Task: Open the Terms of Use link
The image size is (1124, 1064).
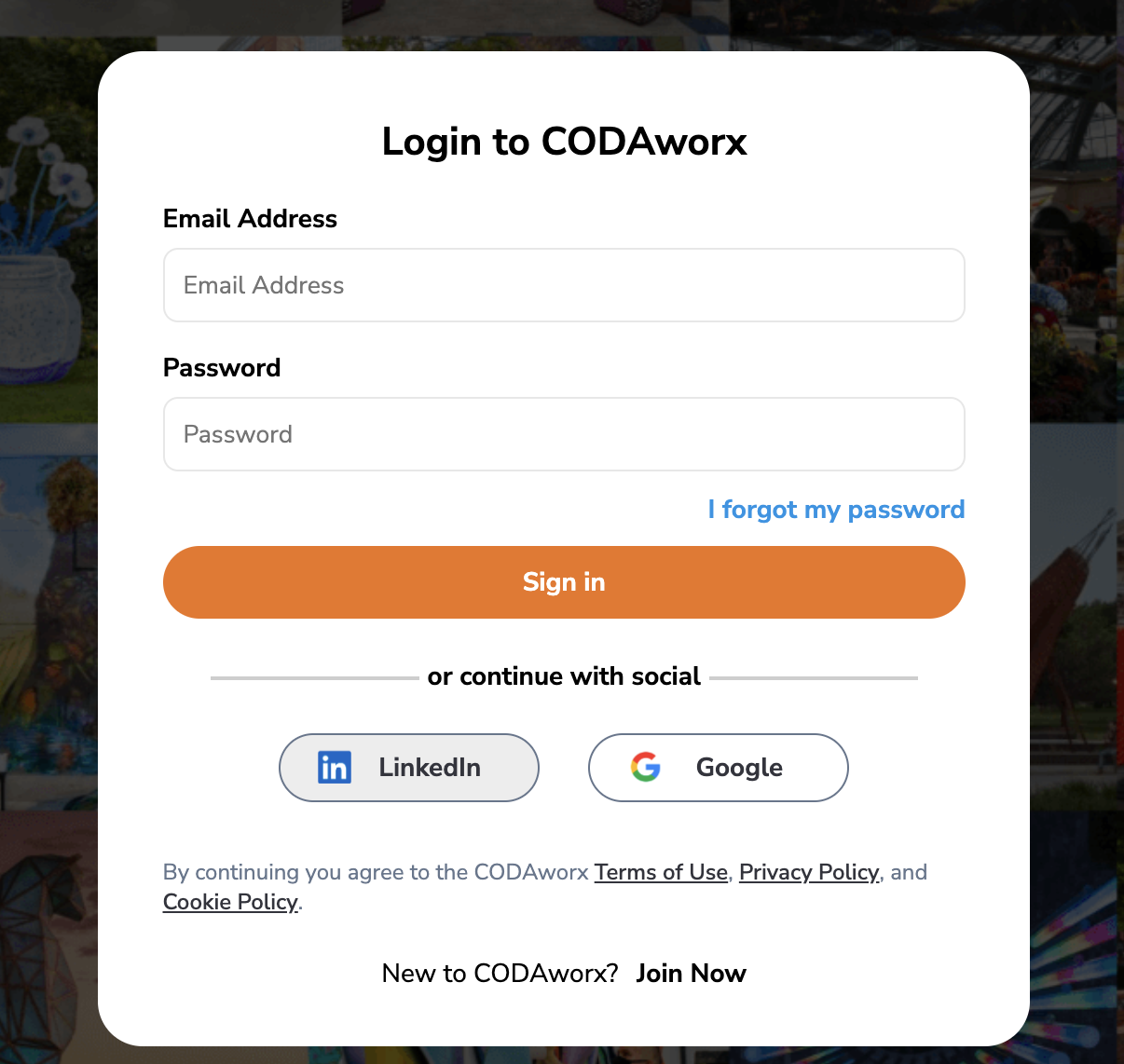Action: (x=661, y=872)
